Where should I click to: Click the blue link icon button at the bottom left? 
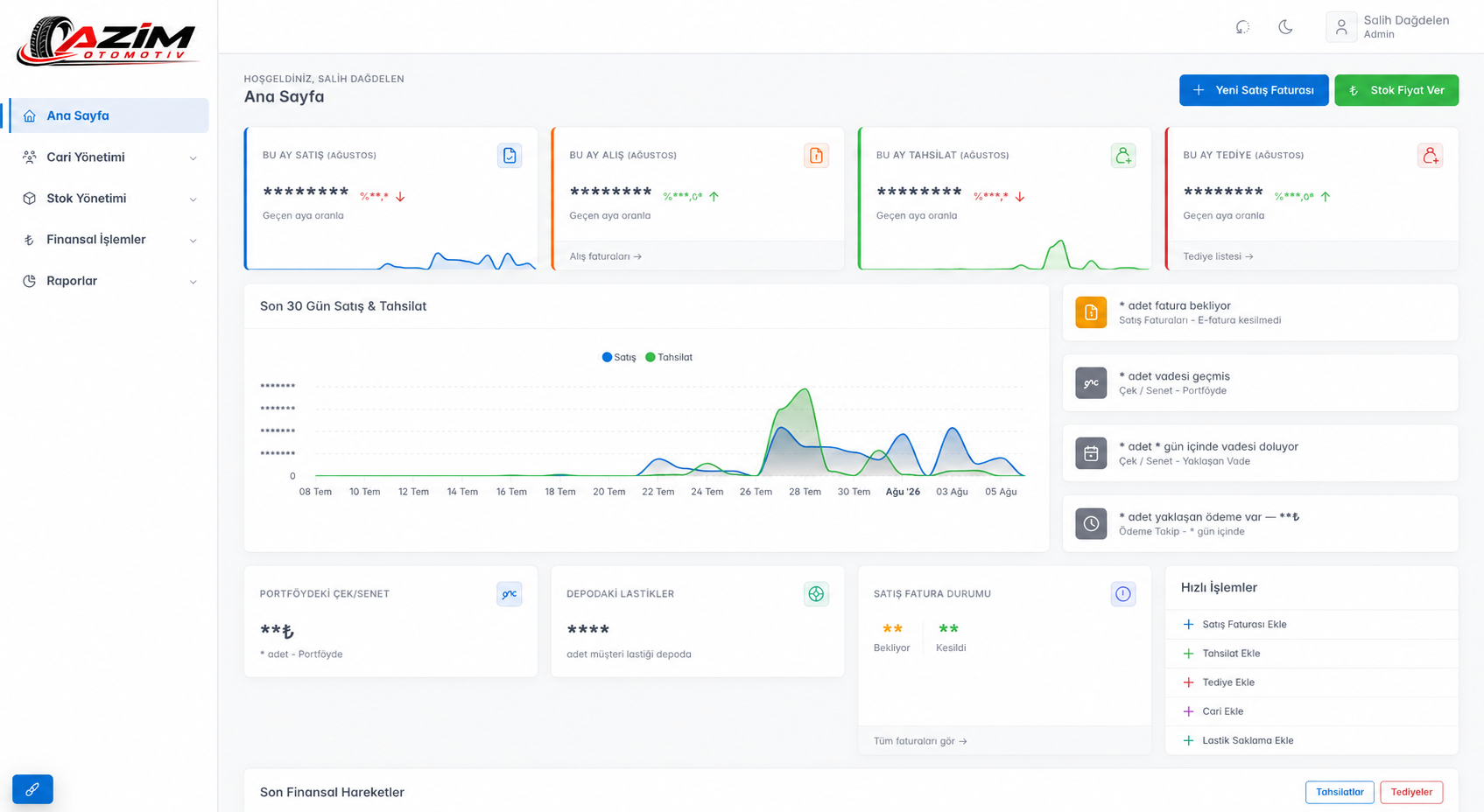[x=32, y=789]
